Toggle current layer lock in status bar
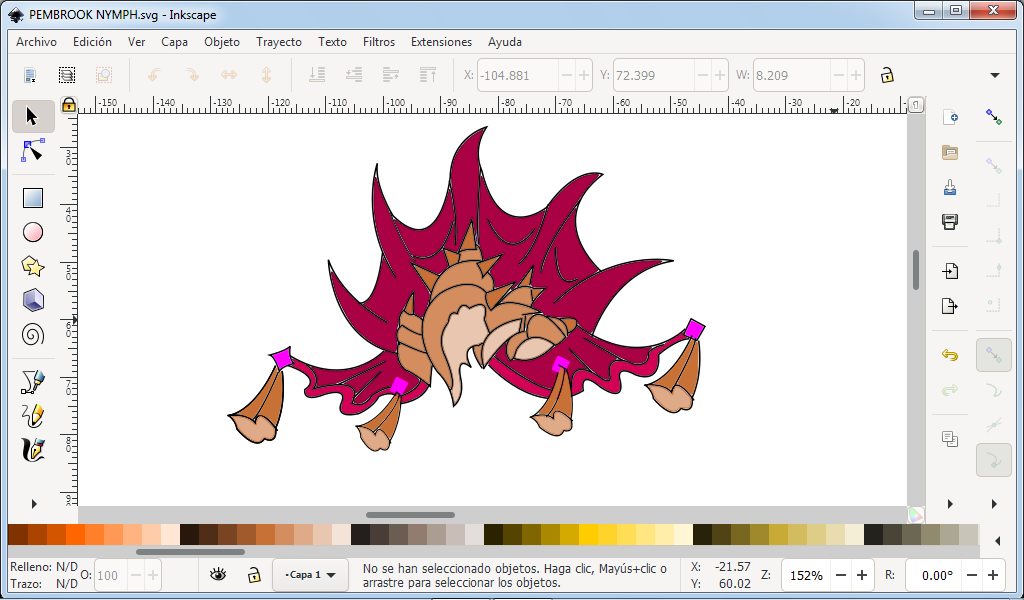Viewport: 1024px width, 600px height. 254,575
